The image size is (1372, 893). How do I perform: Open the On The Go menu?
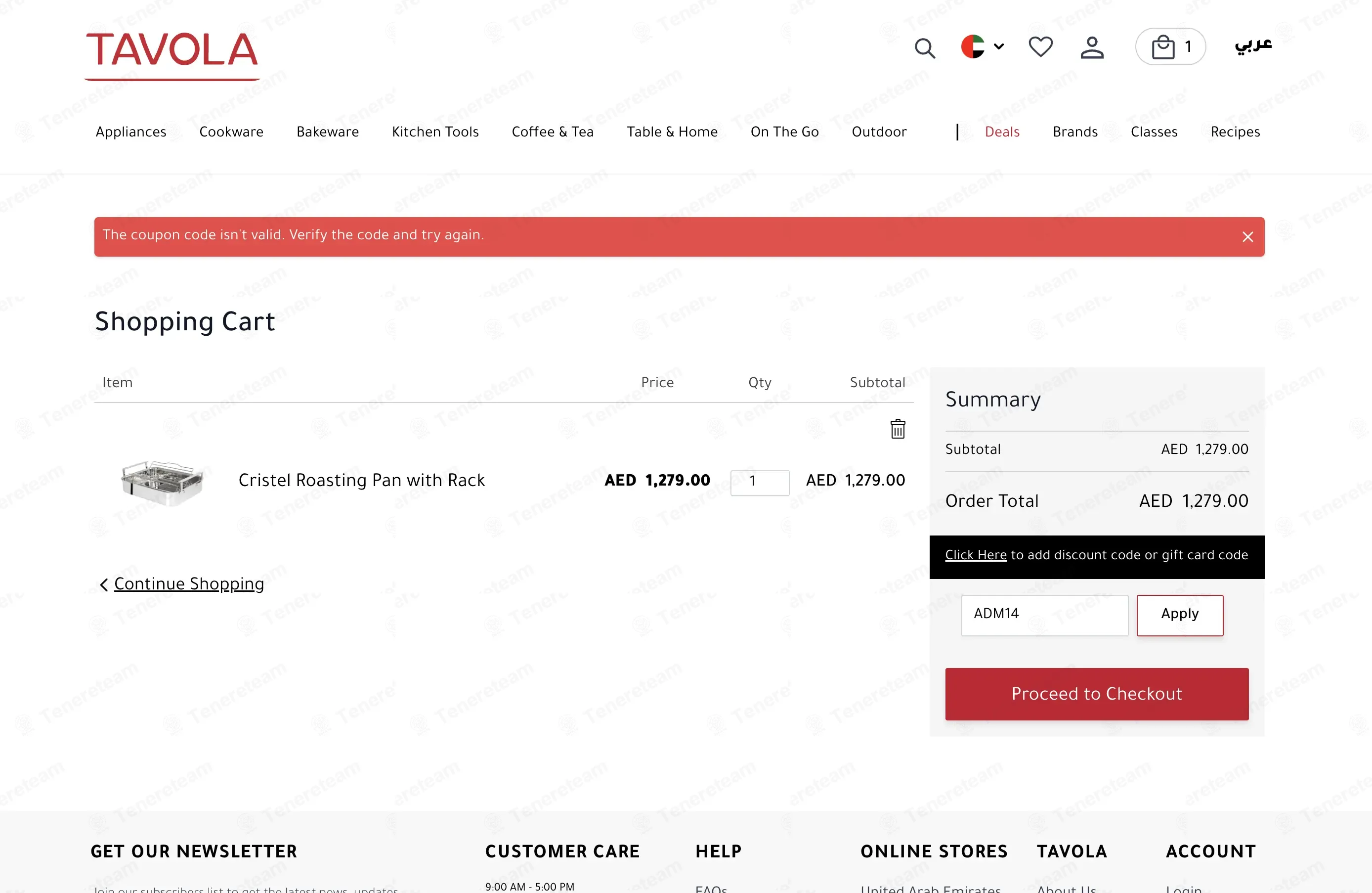pyautogui.click(x=784, y=132)
